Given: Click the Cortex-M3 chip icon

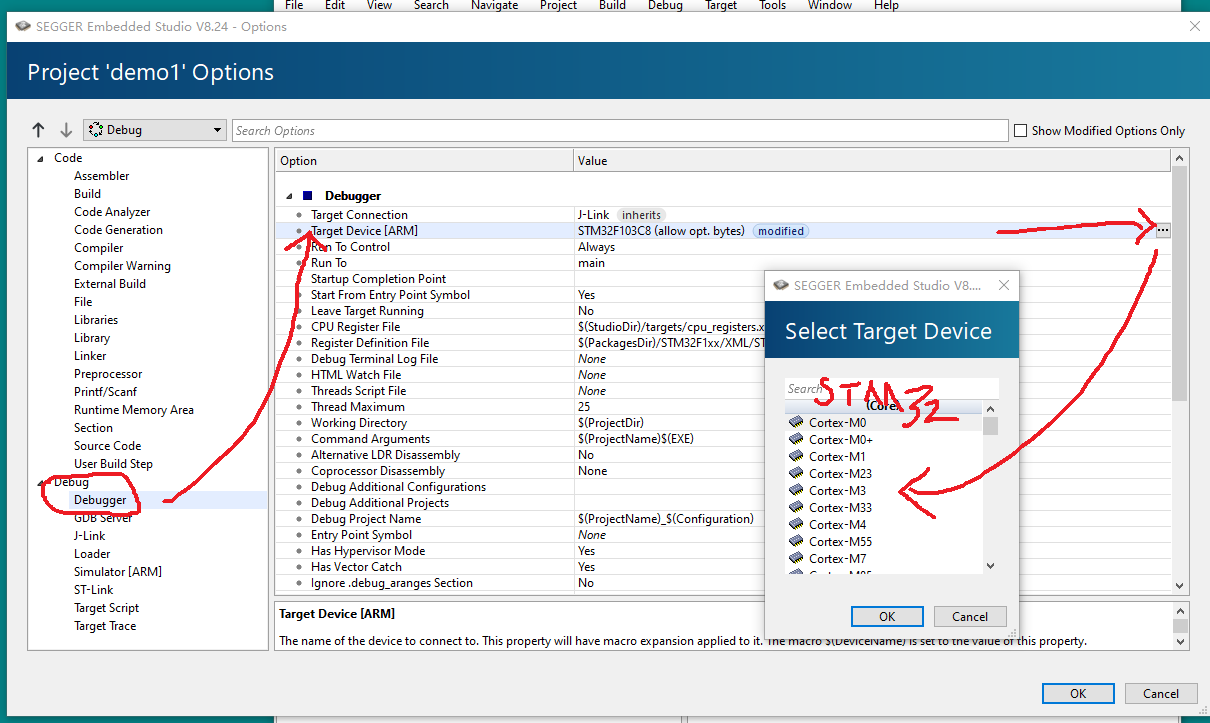Looking at the screenshot, I should pyautogui.click(x=796, y=491).
